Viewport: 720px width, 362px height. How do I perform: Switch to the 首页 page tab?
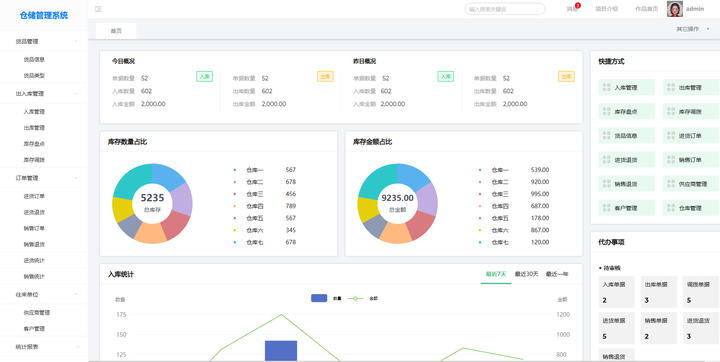[116, 31]
